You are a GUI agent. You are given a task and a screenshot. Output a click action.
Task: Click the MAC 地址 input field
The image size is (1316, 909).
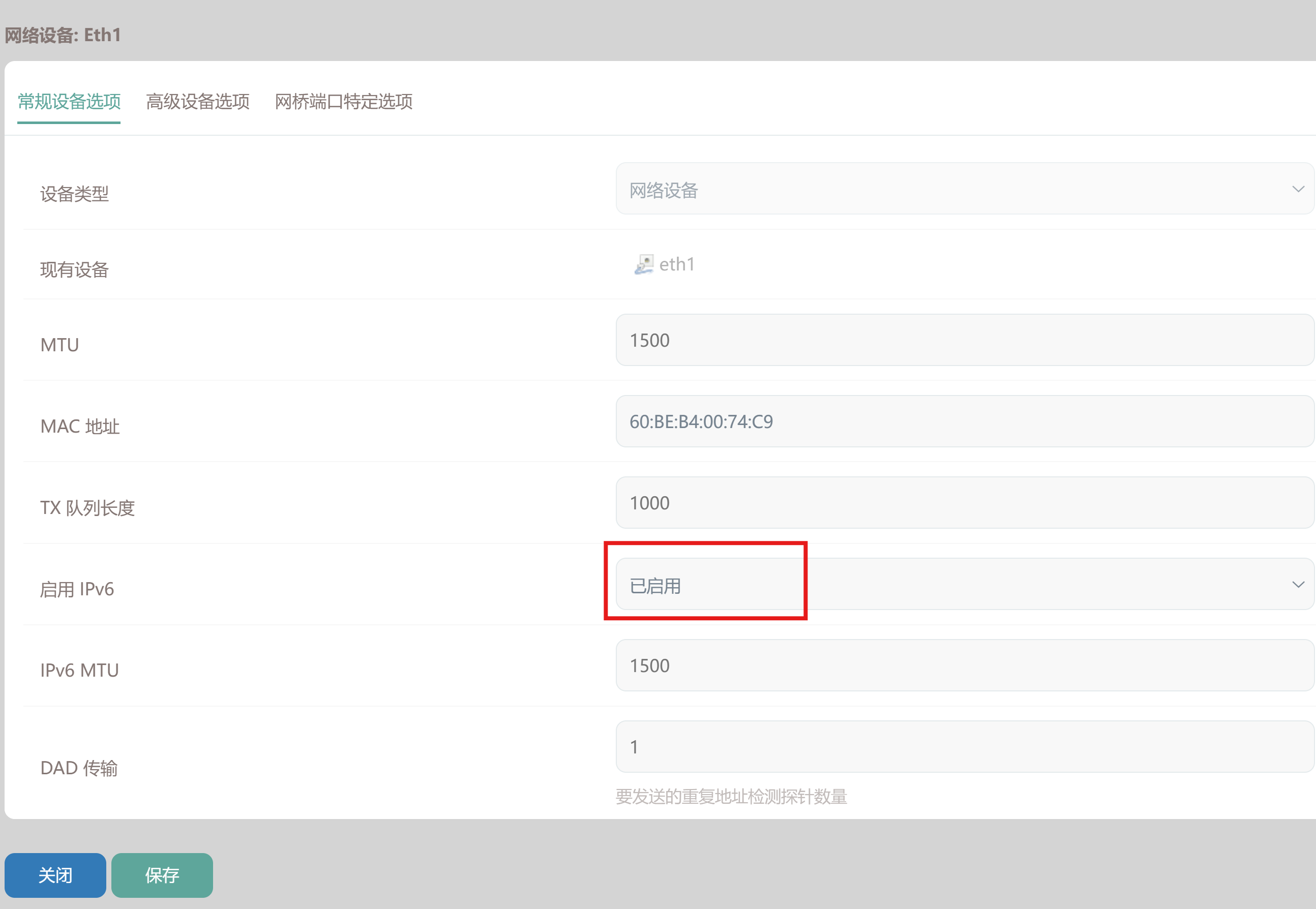(x=965, y=421)
